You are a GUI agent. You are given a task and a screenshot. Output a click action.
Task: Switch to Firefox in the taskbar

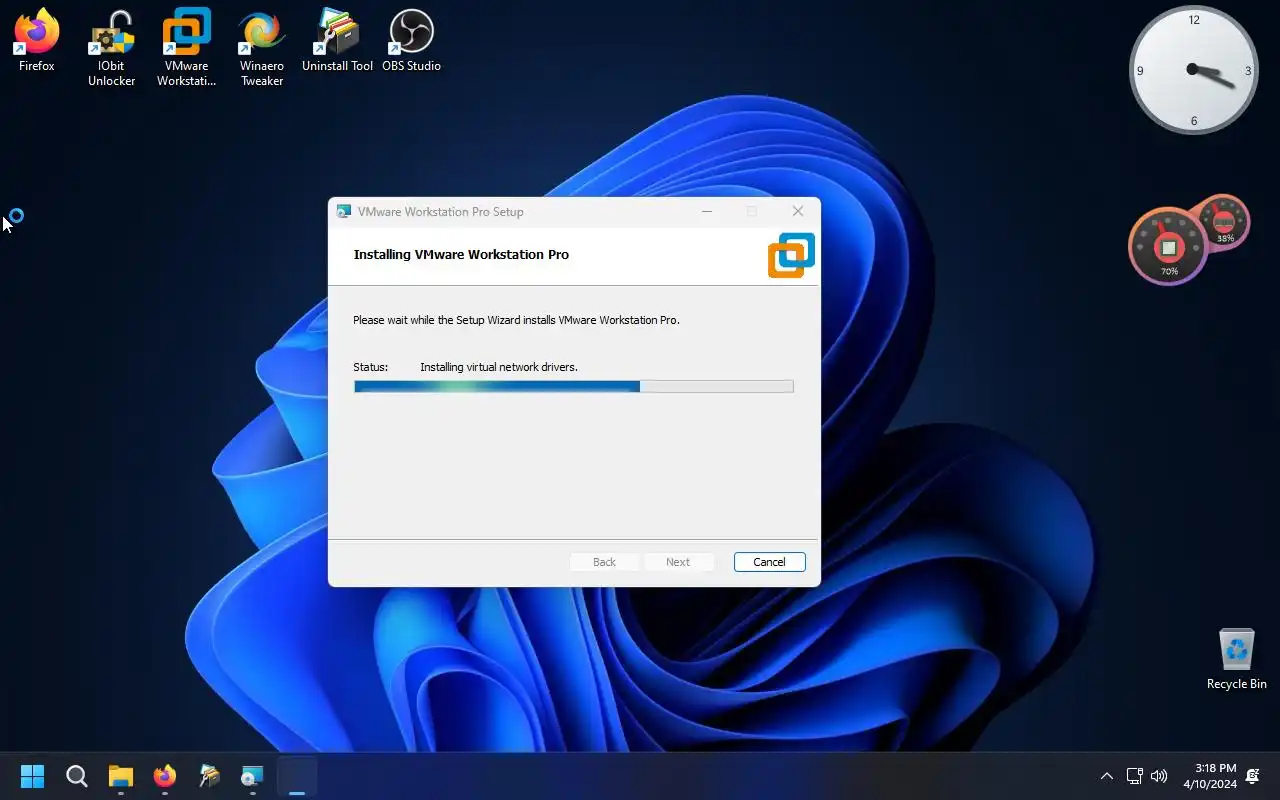165,776
